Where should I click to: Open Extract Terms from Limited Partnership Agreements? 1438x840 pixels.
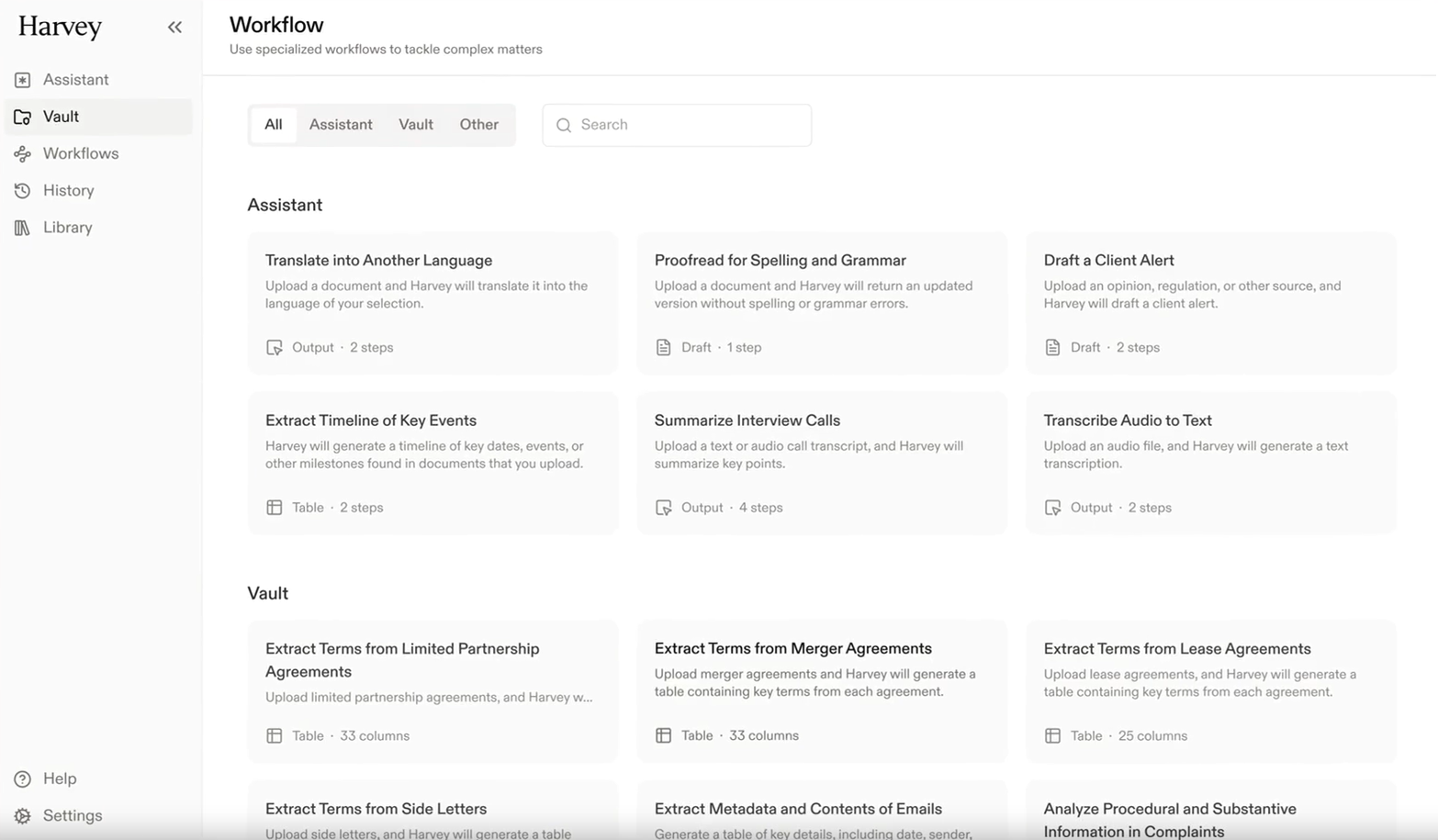(x=433, y=691)
